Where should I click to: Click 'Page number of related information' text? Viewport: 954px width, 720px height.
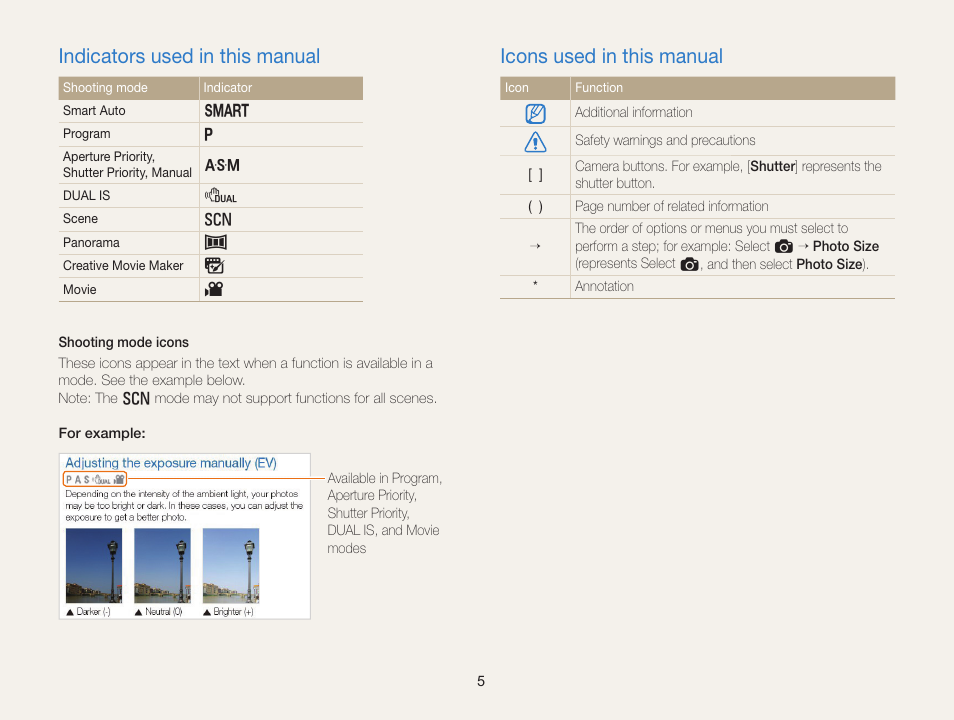[672, 206]
